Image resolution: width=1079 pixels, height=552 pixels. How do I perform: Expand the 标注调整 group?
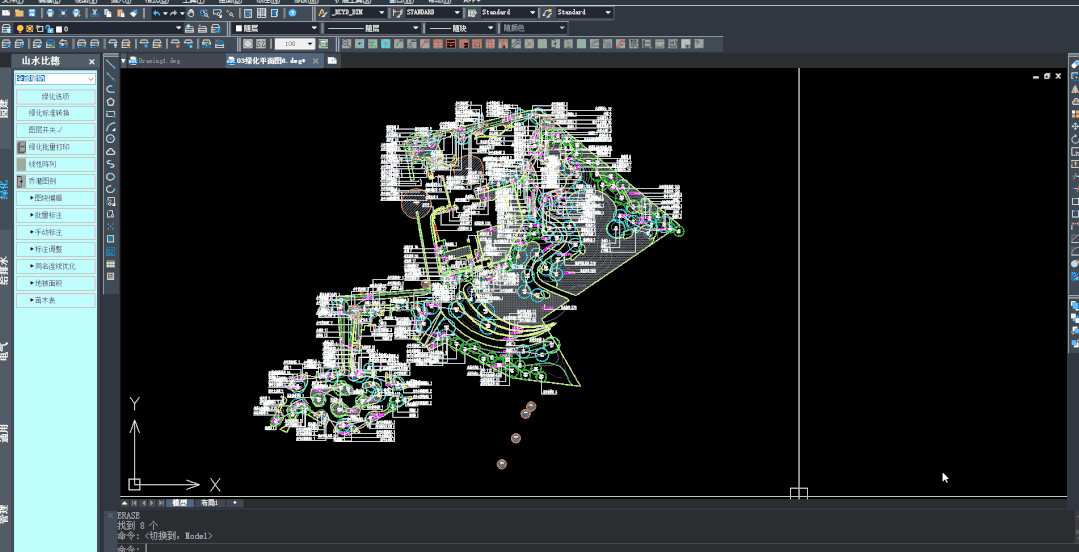[56, 249]
